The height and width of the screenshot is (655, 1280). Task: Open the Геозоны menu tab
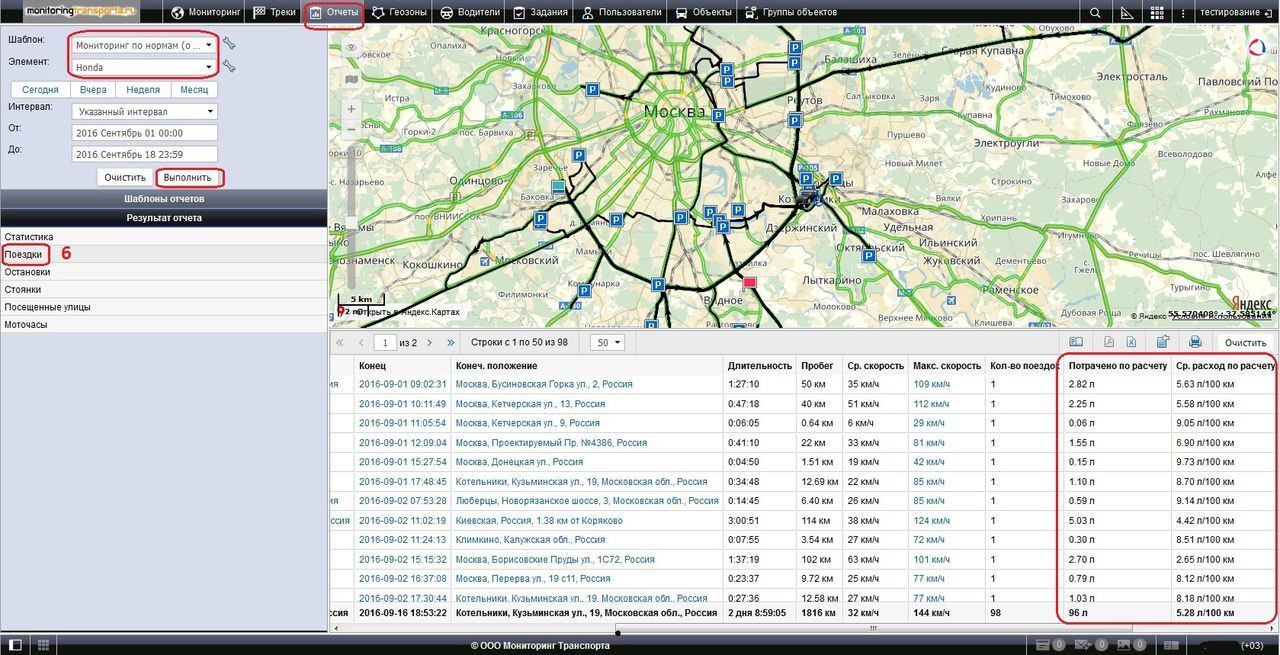tap(399, 13)
